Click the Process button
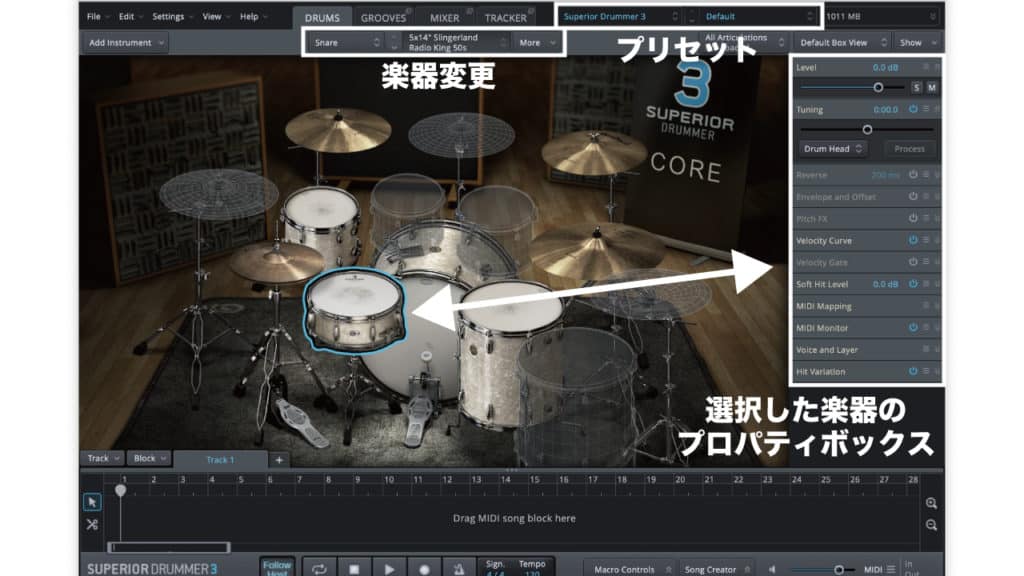This screenshot has width=1024, height=576. 909,149
